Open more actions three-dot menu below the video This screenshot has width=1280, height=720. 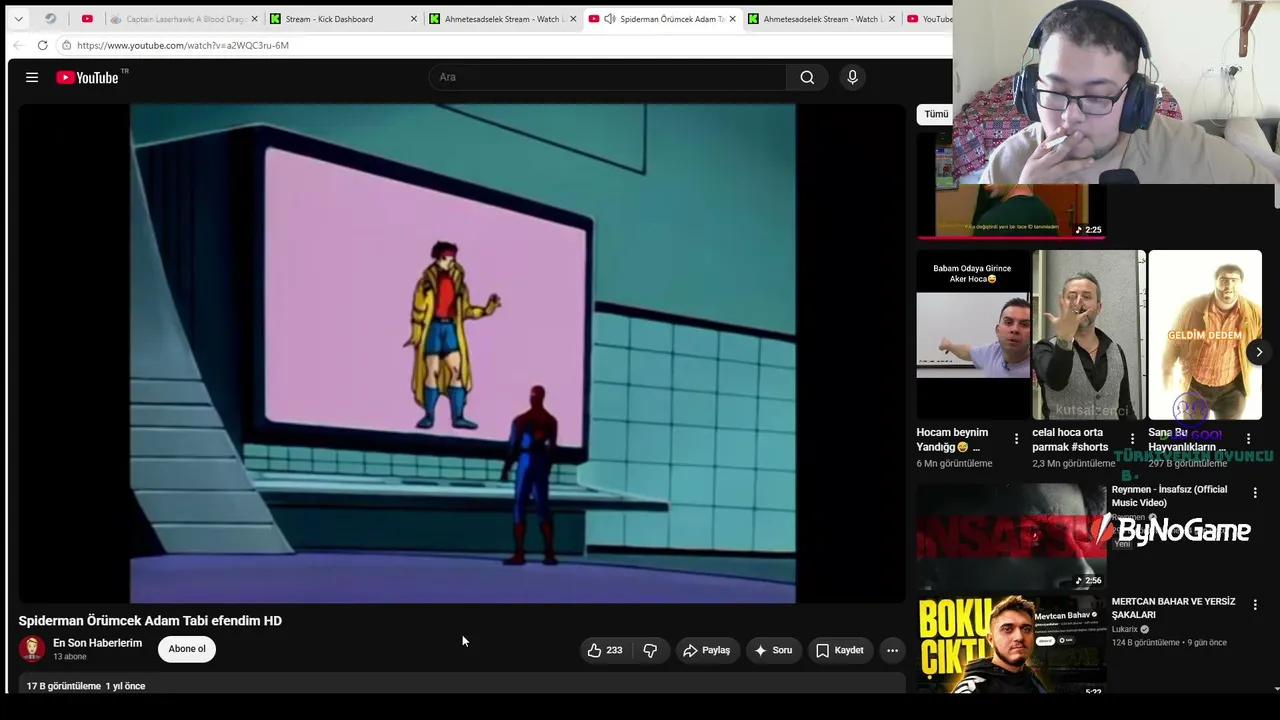tap(892, 650)
